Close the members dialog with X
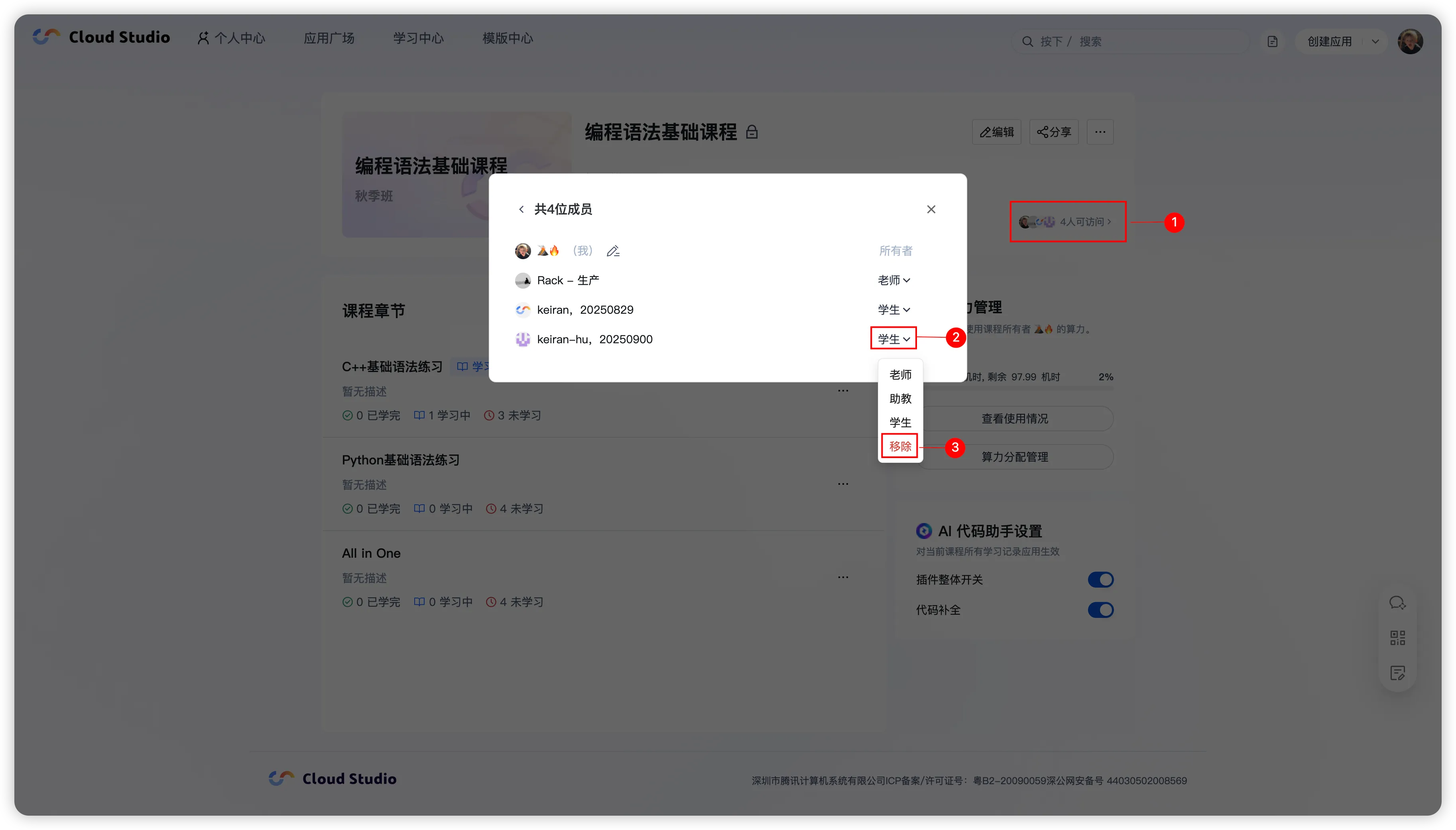This screenshot has width=1456, height=830. [931, 209]
